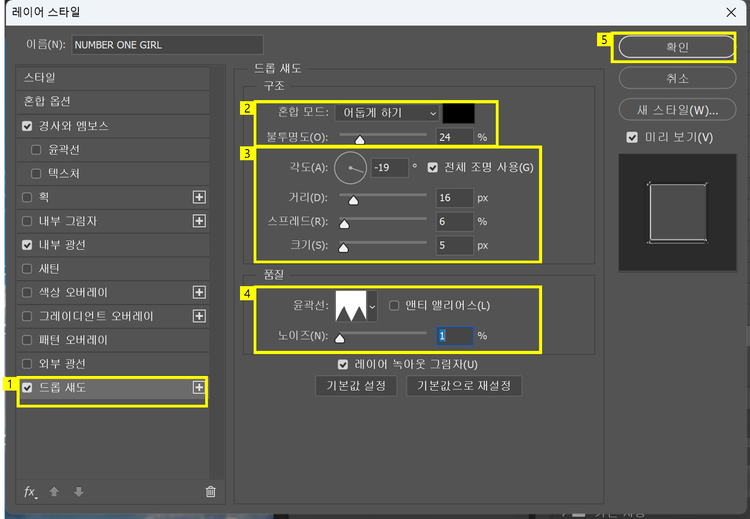
Task: Open the fx effects menu icon
Action: coord(31,492)
